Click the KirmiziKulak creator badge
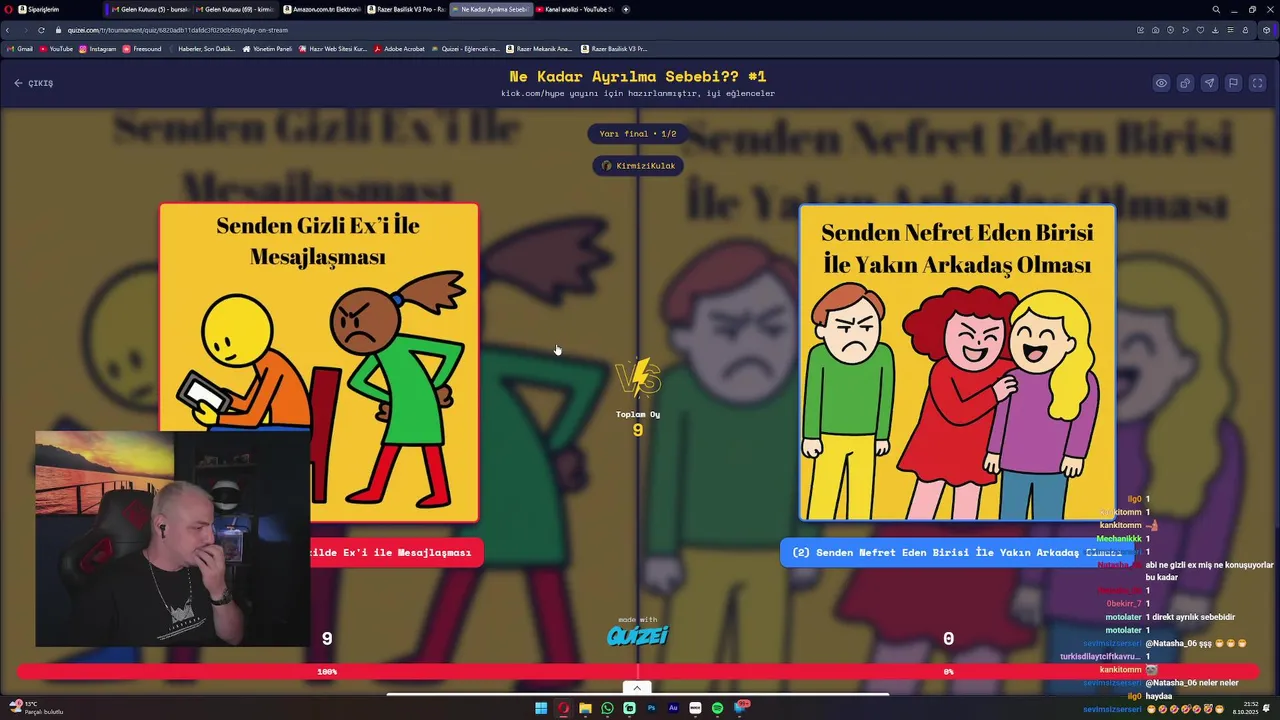This screenshot has height=720, width=1280. 638,165
